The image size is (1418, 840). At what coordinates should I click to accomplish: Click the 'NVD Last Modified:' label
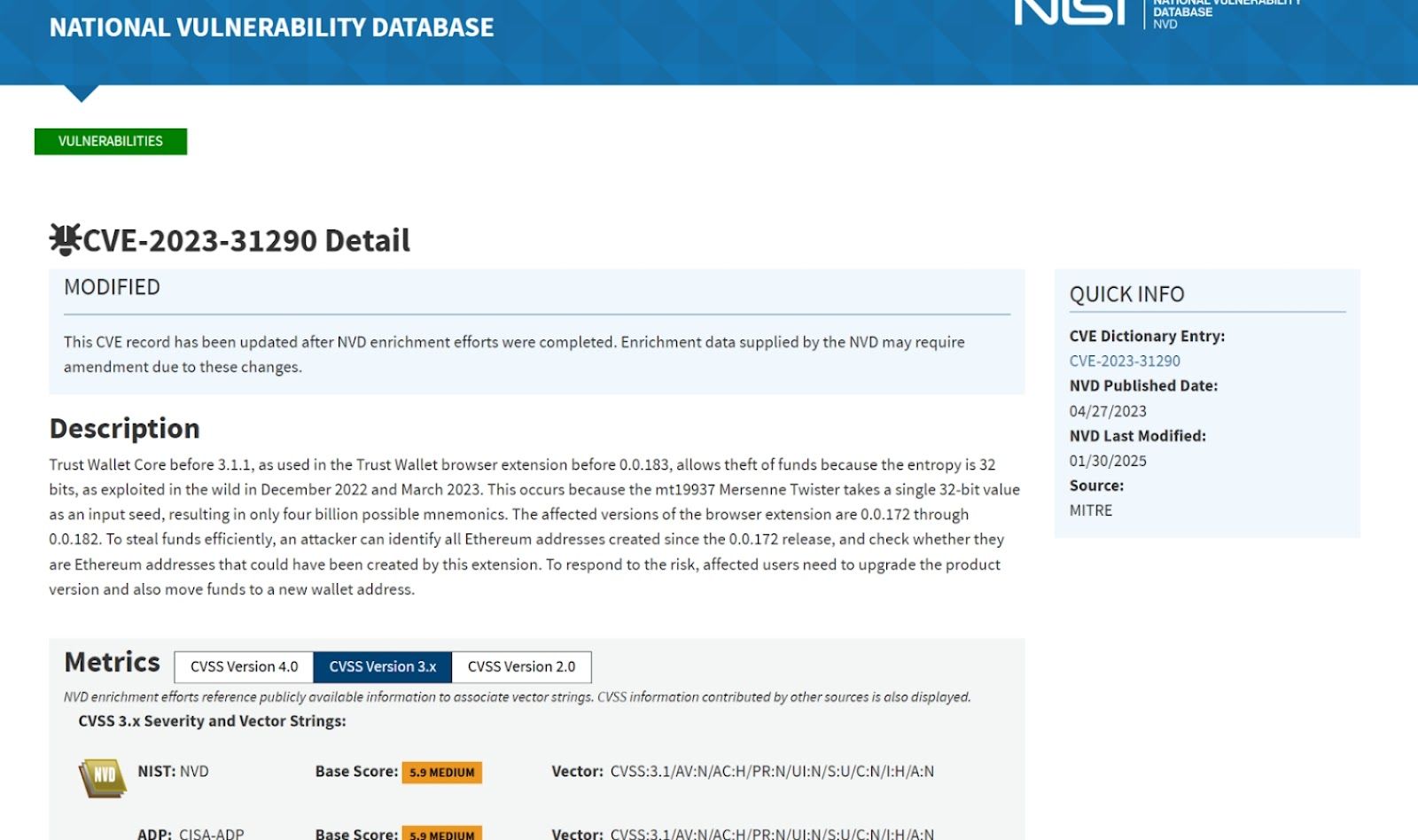1137,436
